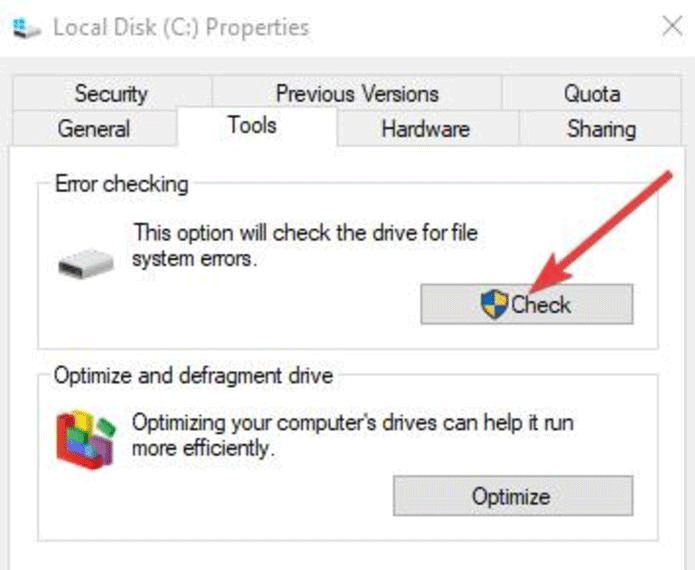Click the "Optimize and defragment drive" heading
695x570 pixels.
(193, 377)
